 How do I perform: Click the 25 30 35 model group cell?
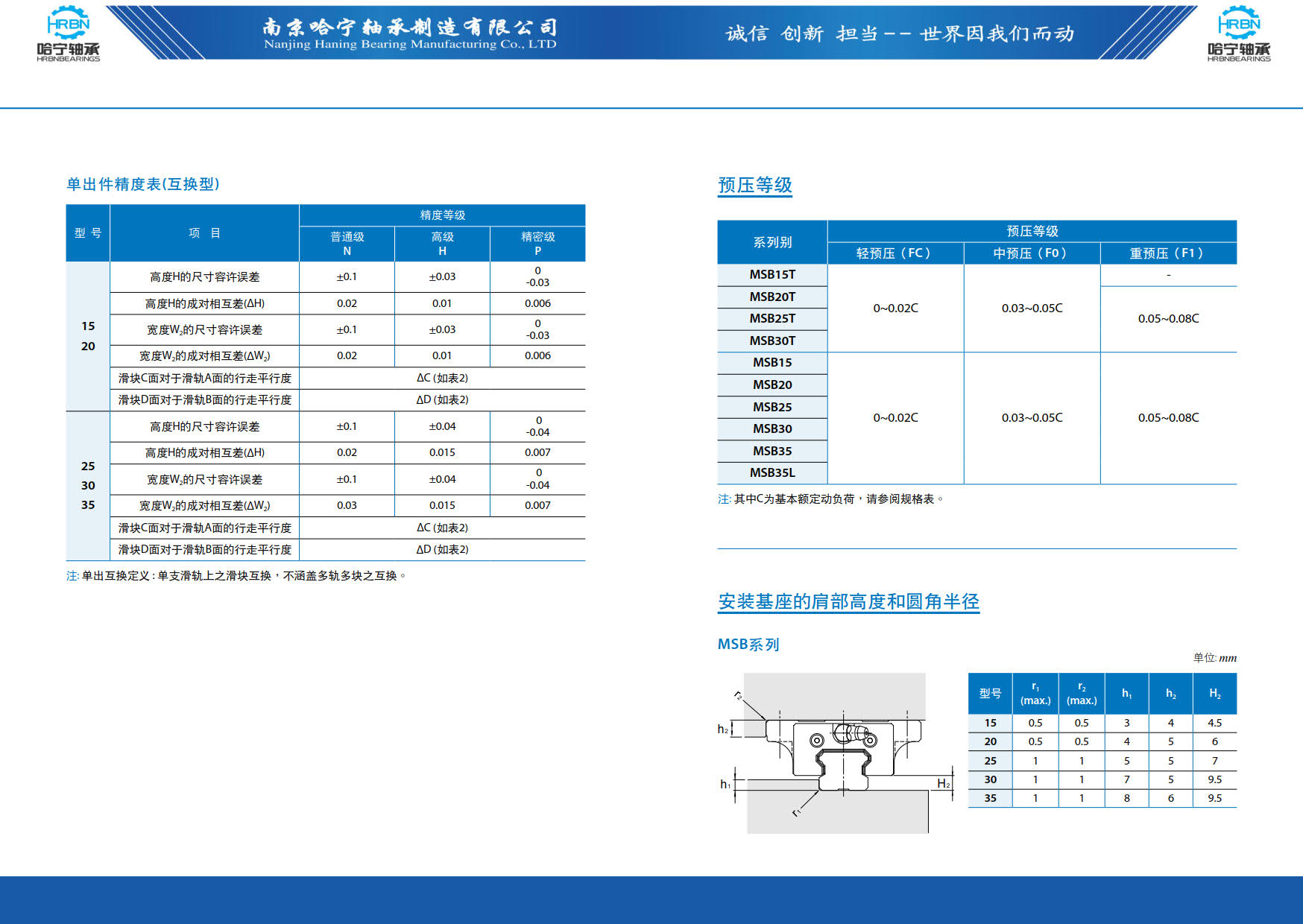[88, 486]
